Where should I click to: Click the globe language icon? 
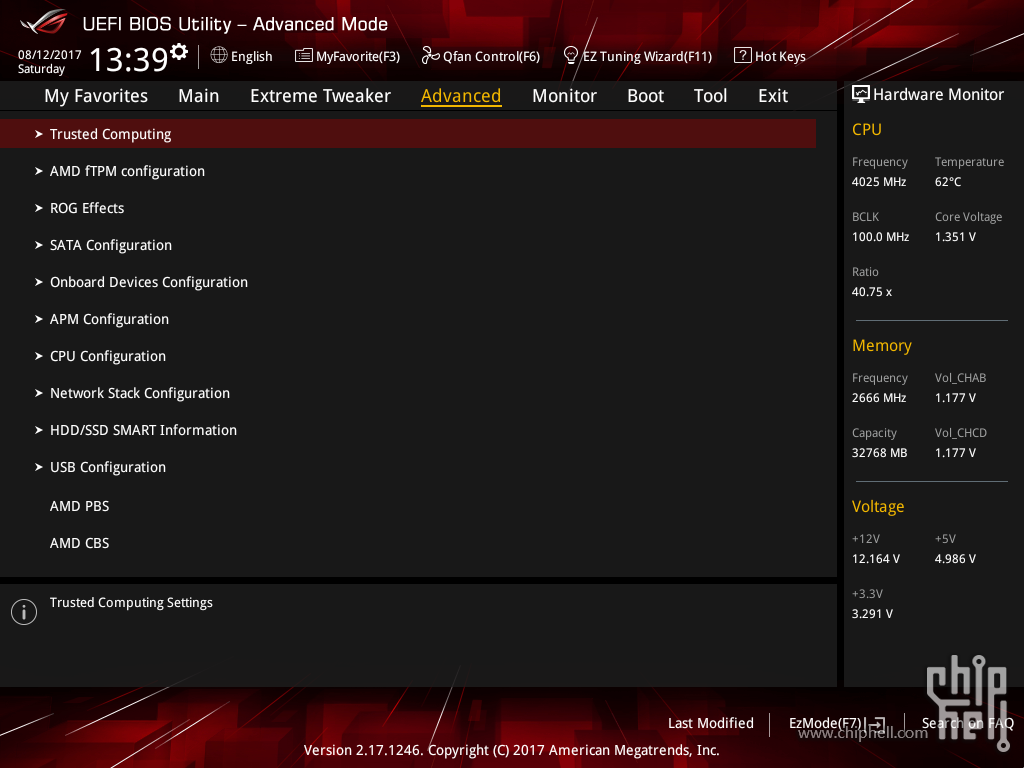click(x=219, y=56)
